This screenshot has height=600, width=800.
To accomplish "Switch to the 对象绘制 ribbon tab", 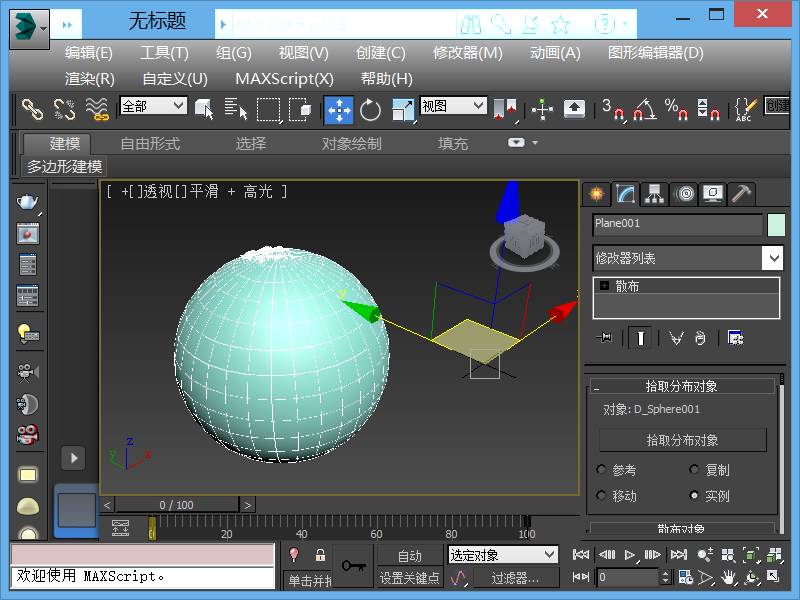I will click(x=352, y=143).
